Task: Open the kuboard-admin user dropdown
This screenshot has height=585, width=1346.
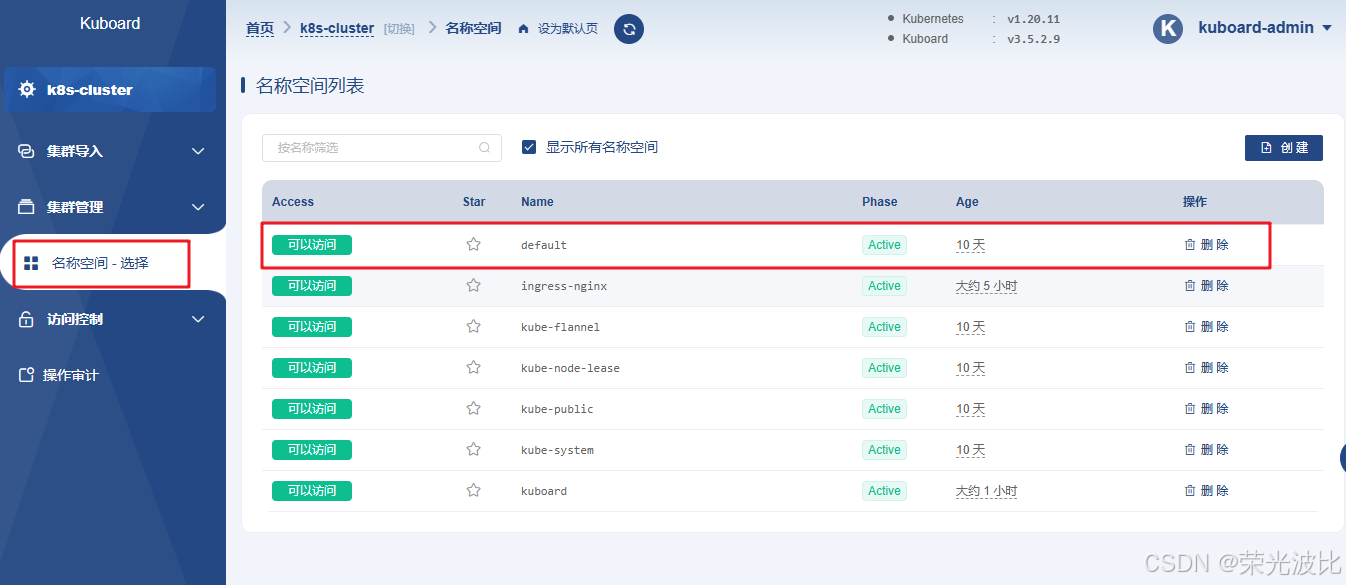Action: pyautogui.click(x=1265, y=28)
